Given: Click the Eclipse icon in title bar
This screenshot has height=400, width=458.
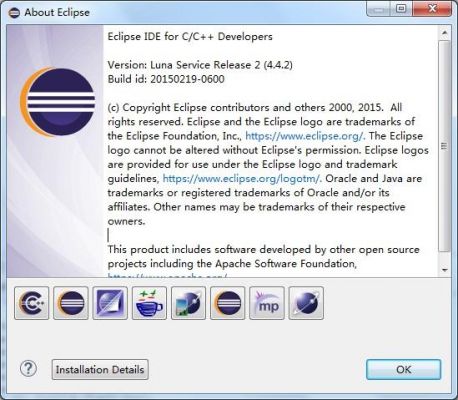Looking at the screenshot, I should pyautogui.click(x=14, y=13).
